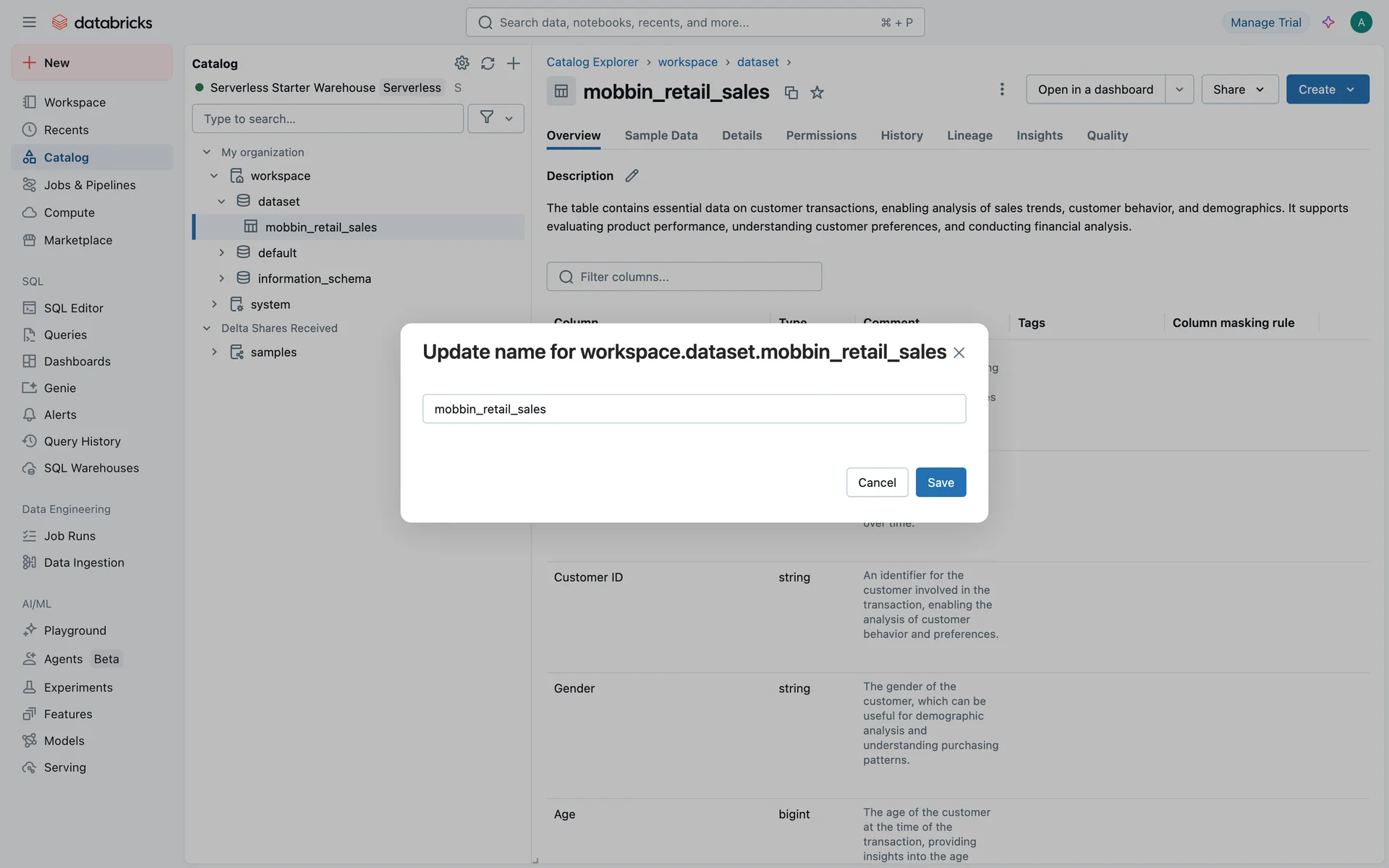Open the Share dropdown
The width and height of the screenshot is (1389, 868).
(1239, 89)
